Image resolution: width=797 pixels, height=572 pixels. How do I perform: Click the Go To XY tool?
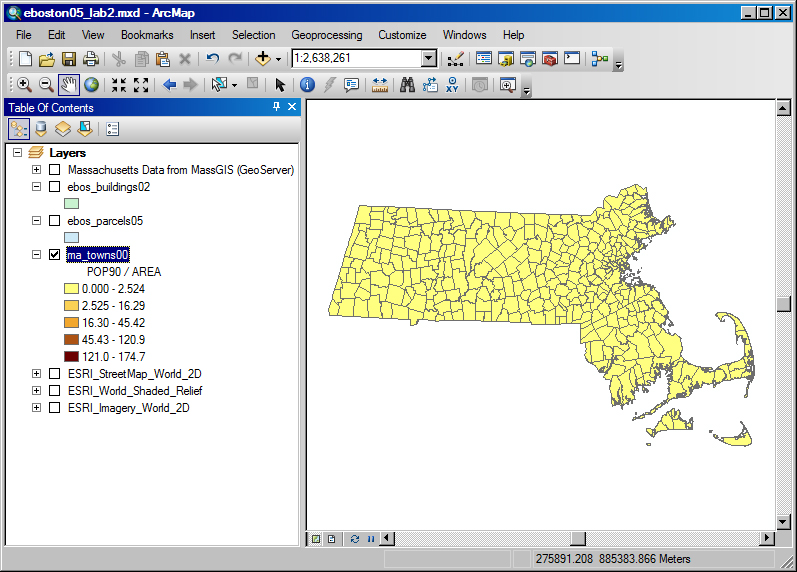point(453,85)
